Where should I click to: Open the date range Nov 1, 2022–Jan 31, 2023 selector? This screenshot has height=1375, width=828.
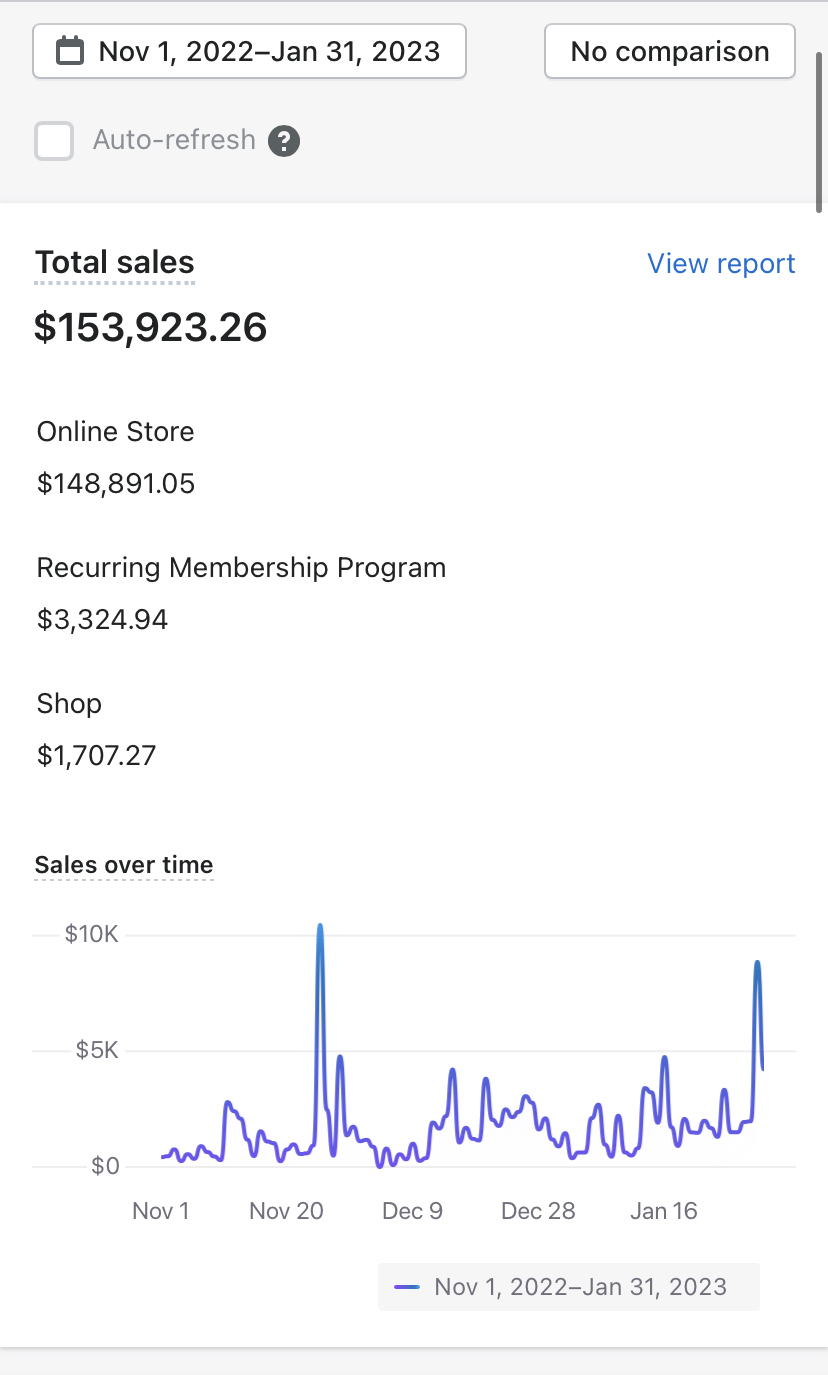(x=250, y=51)
